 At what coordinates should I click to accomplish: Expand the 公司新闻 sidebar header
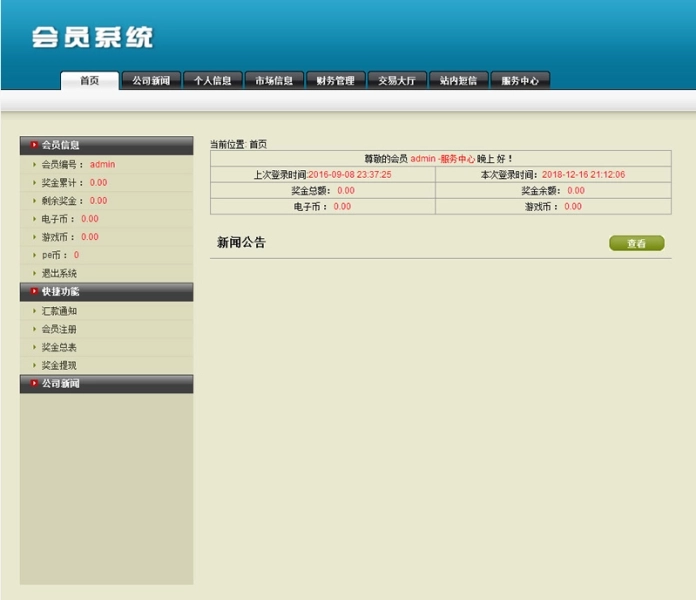click(x=107, y=384)
